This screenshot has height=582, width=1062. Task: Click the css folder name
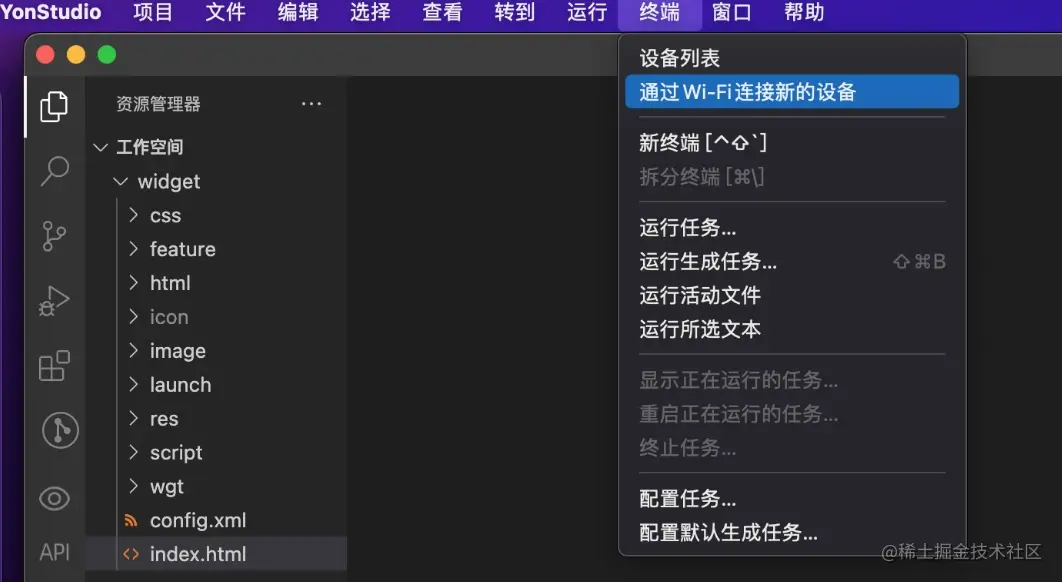tap(165, 215)
